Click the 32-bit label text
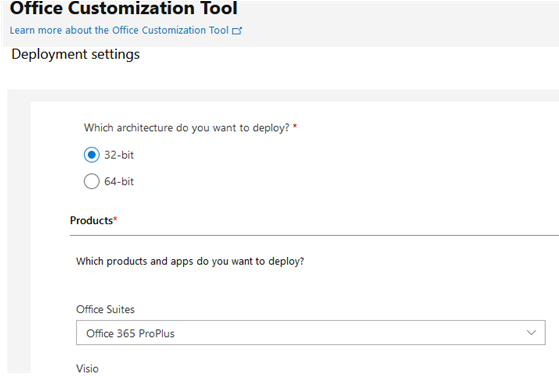The width and height of the screenshot is (559, 376). (119, 155)
